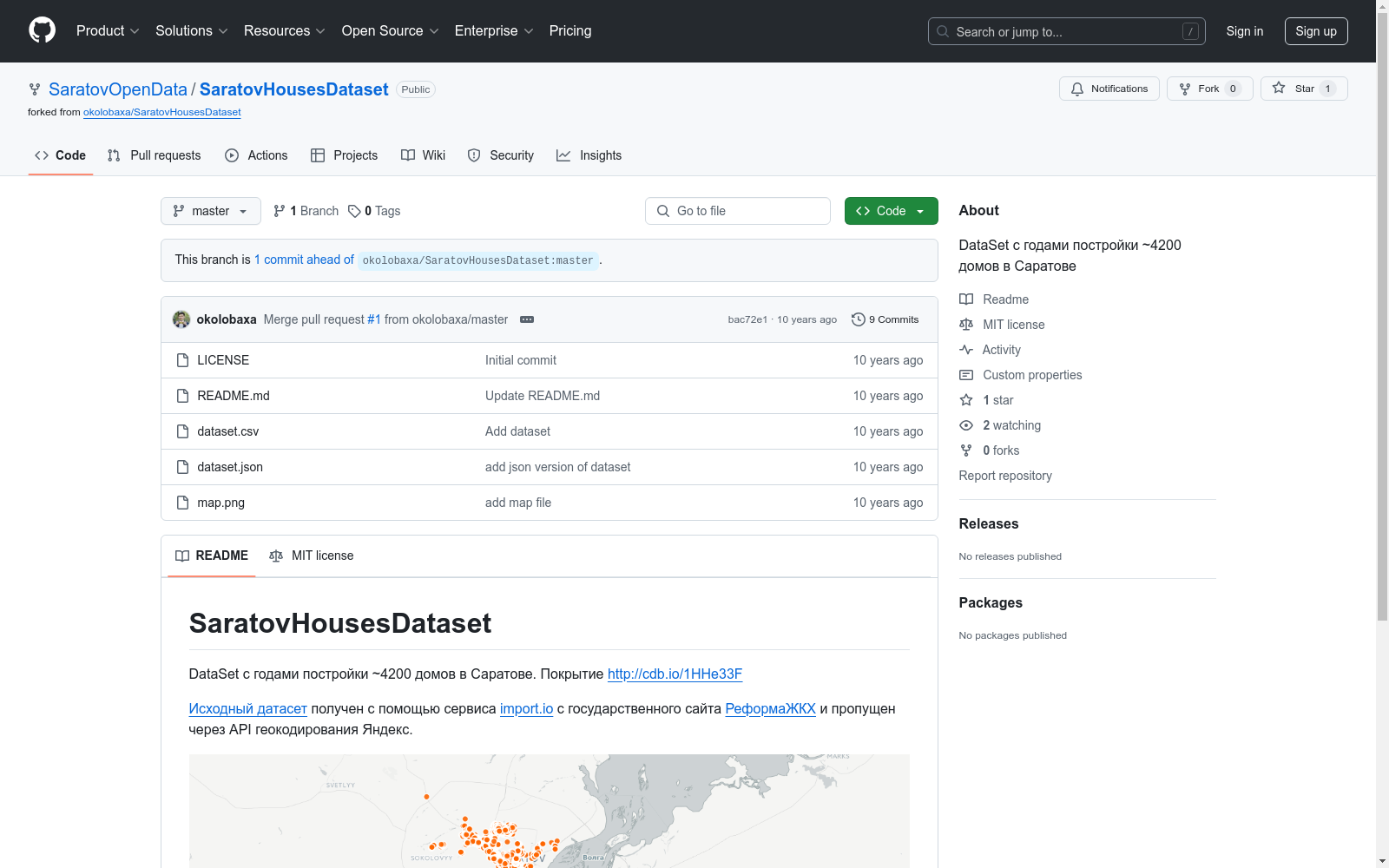The image size is (1389, 868).
Task: Click the okolobaxa avatar image
Action: coord(181,319)
